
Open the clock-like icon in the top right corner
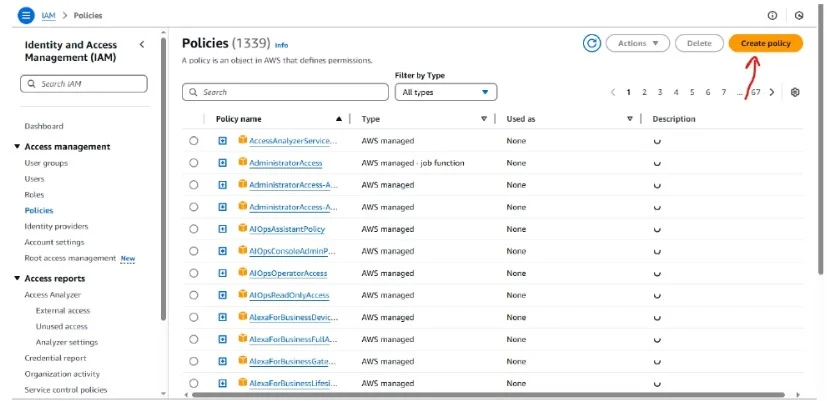[x=799, y=16]
